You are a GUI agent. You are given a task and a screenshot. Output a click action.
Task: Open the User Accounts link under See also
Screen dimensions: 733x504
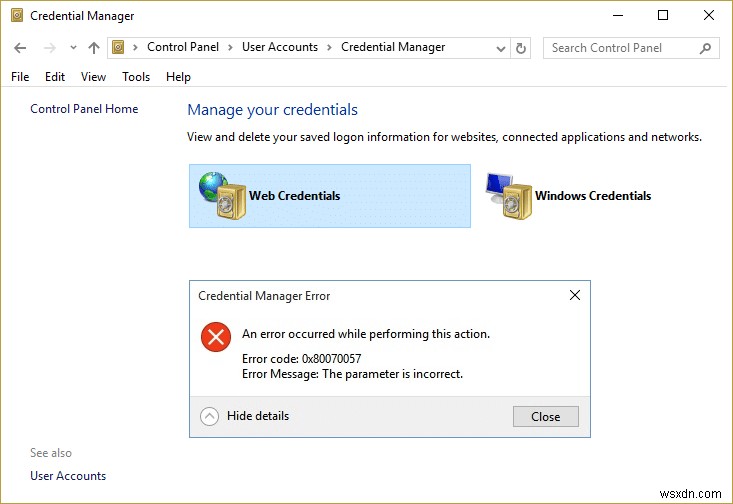coord(68,476)
